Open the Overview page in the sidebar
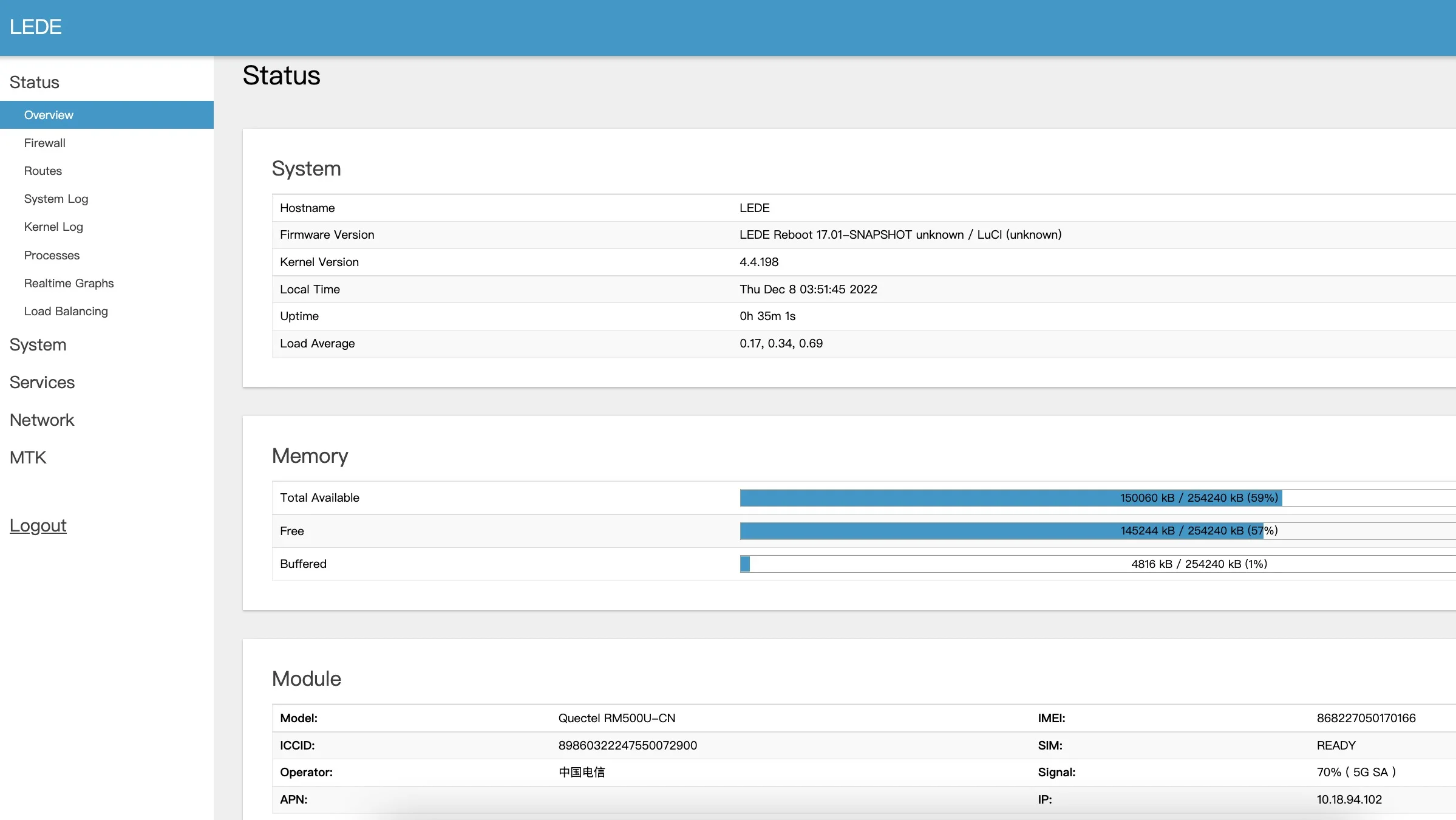The width and height of the screenshot is (1456, 820). click(x=107, y=115)
